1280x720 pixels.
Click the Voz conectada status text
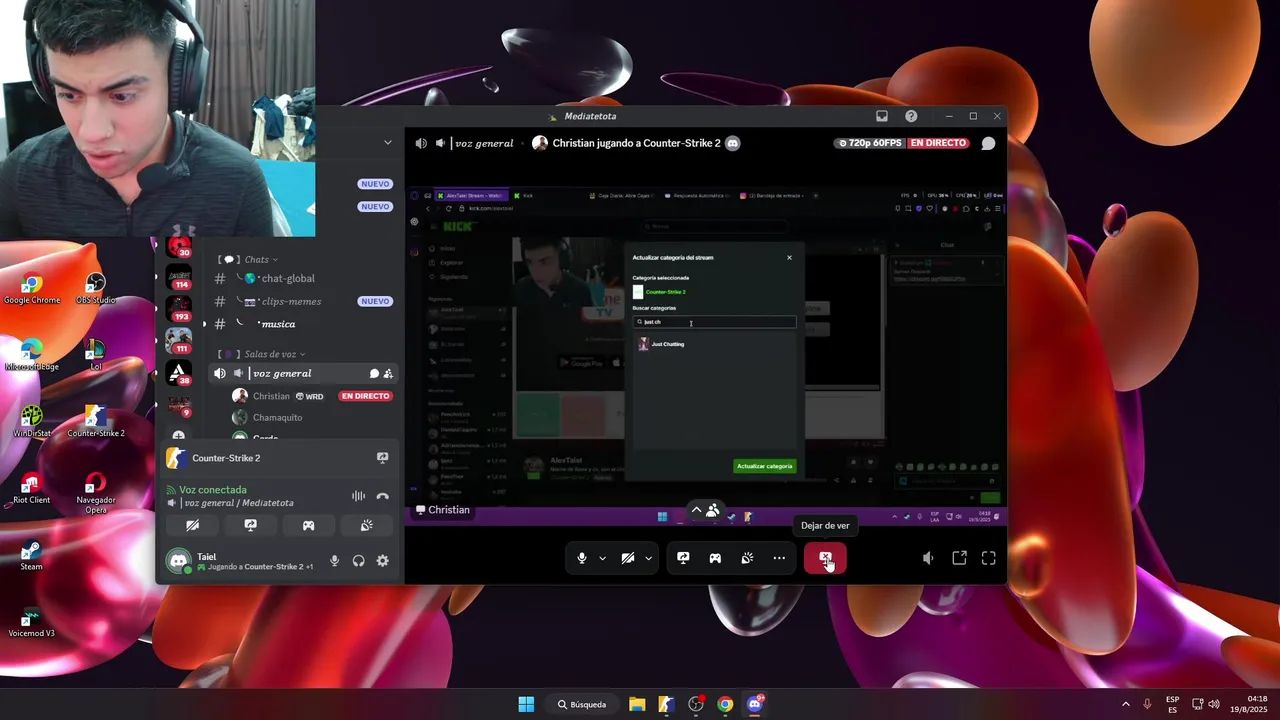[x=212, y=490]
